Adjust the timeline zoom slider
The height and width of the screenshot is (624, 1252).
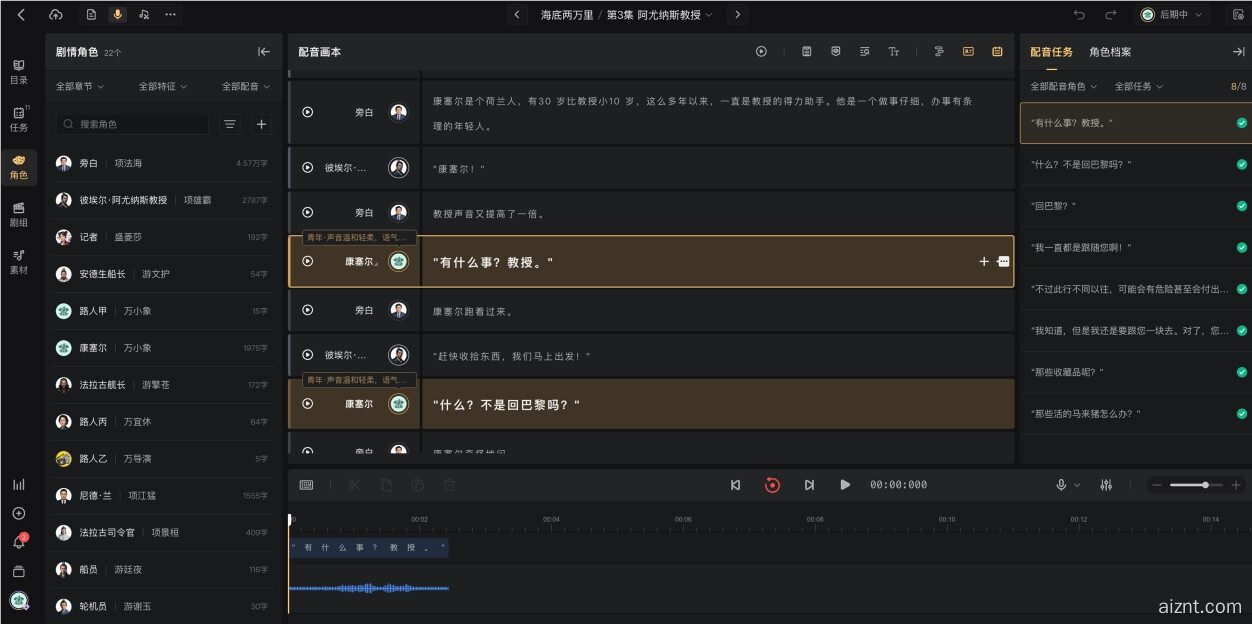(x=1205, y=485)
